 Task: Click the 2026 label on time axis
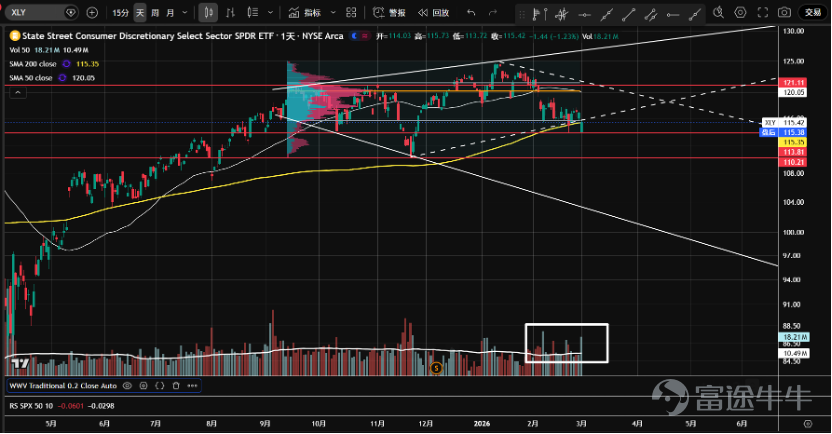(481, 423)
